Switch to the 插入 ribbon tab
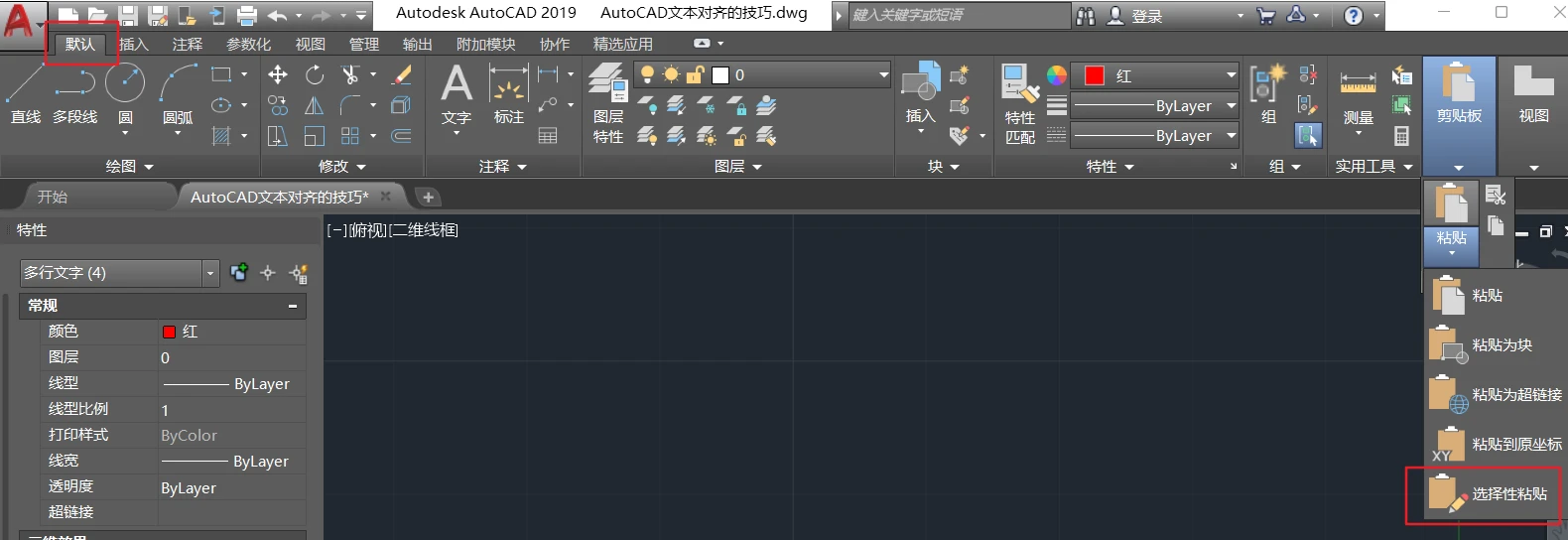 [133, 44]
